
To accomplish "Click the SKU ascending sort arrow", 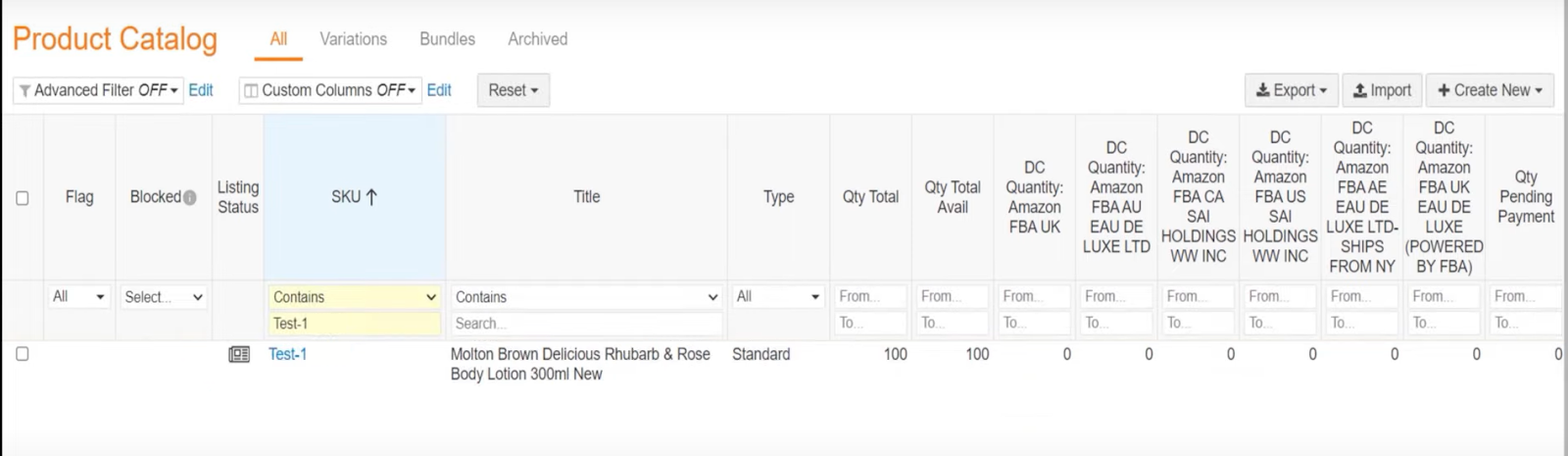I will click(371, 197).
